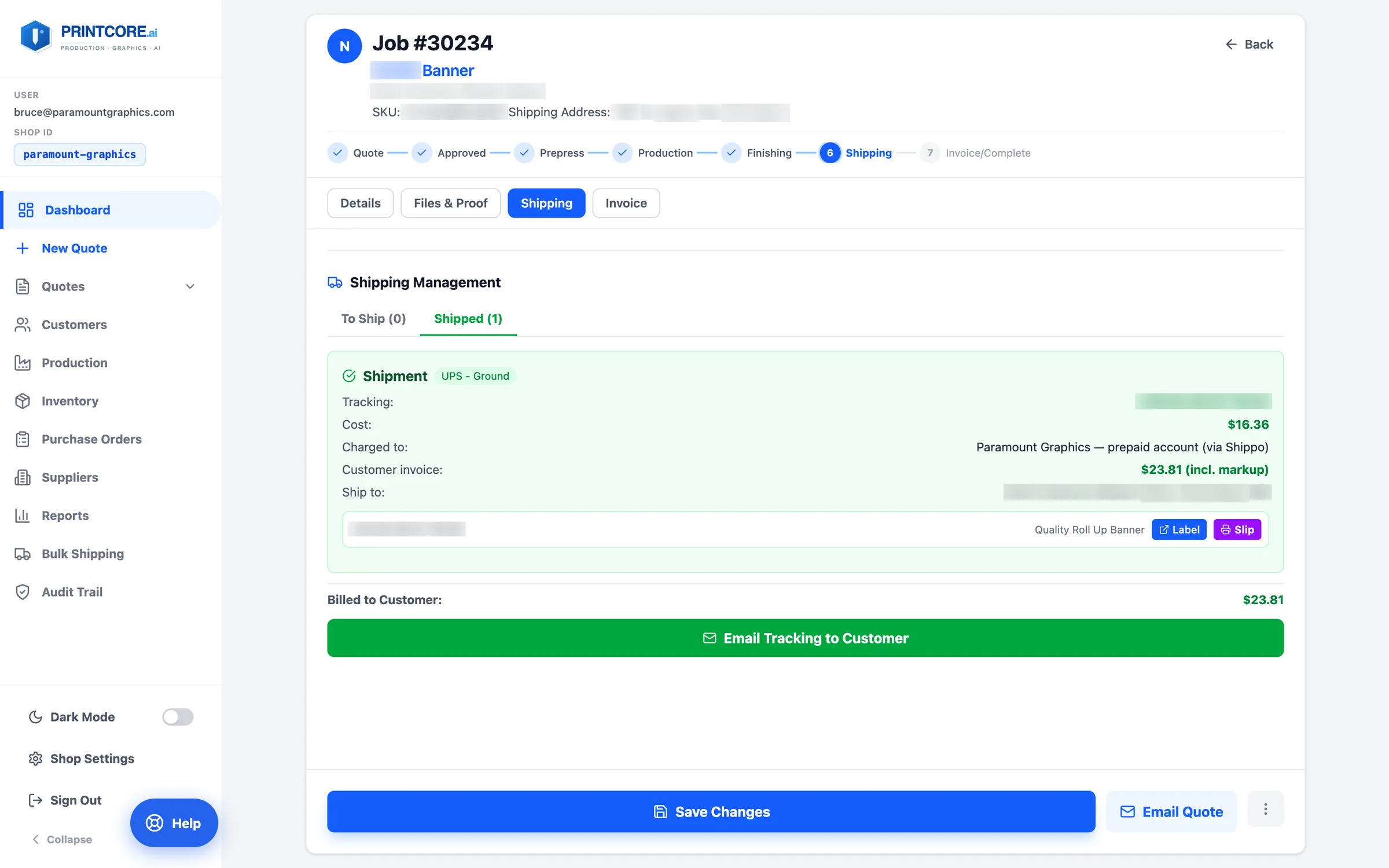Select the To Ship (0) tab
1389x868 pixels.
tap(373, 319)
